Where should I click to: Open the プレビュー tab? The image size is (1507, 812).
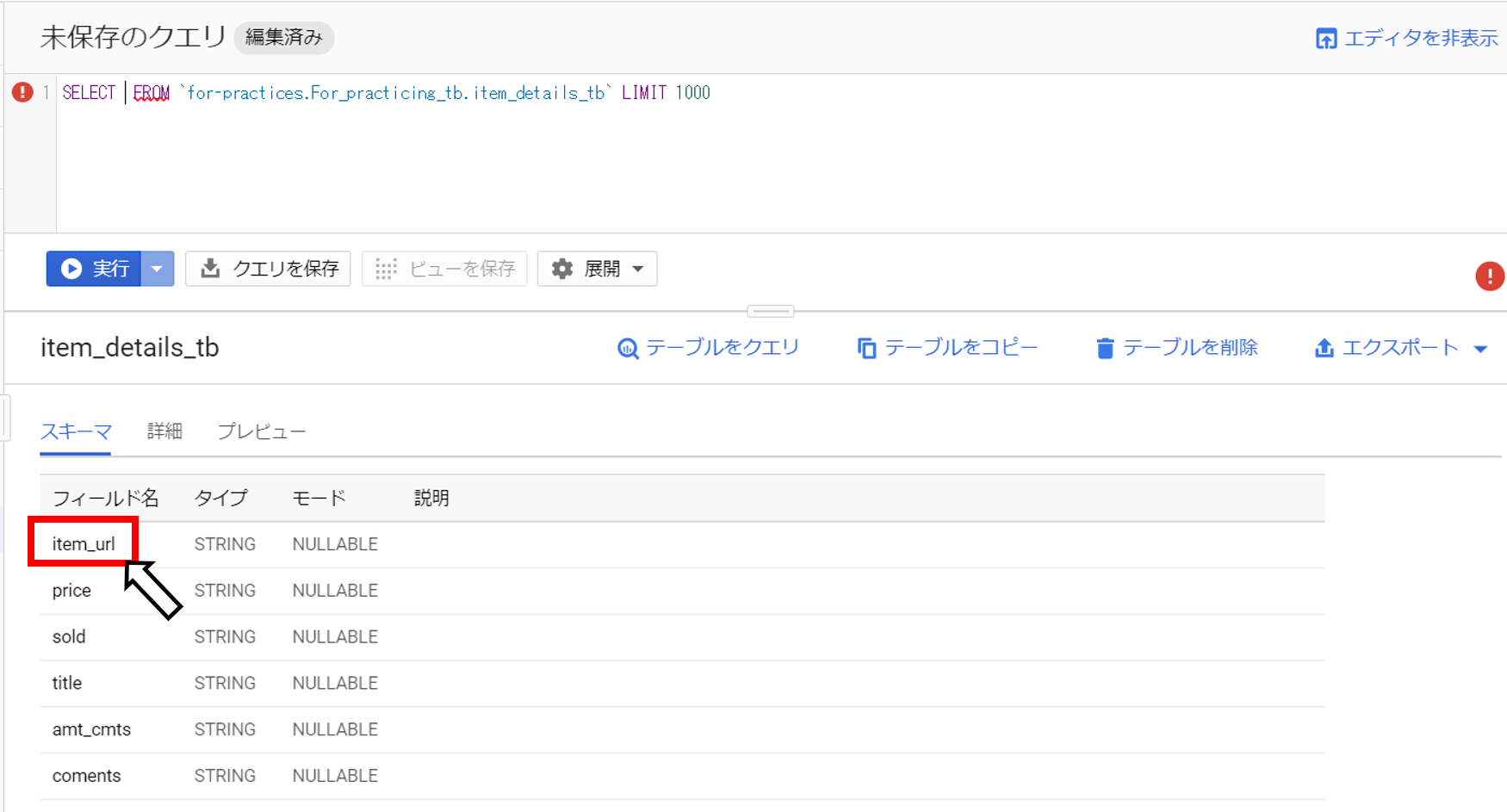click(x=262, y=431)
